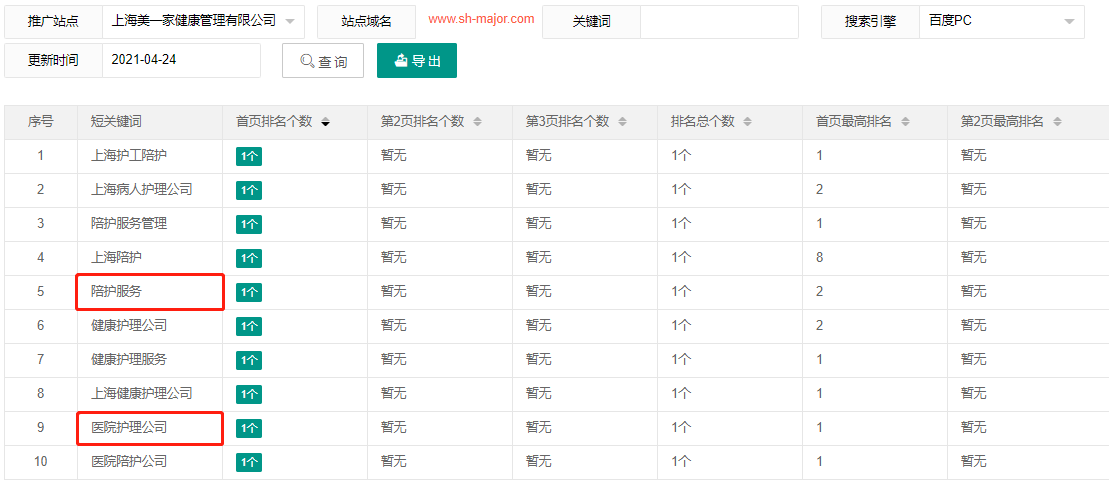The height and width of the screenshot is (480, 1109).
Task: Sort by 排名总个数 column arrow
Action: click(x=748, y=122)
